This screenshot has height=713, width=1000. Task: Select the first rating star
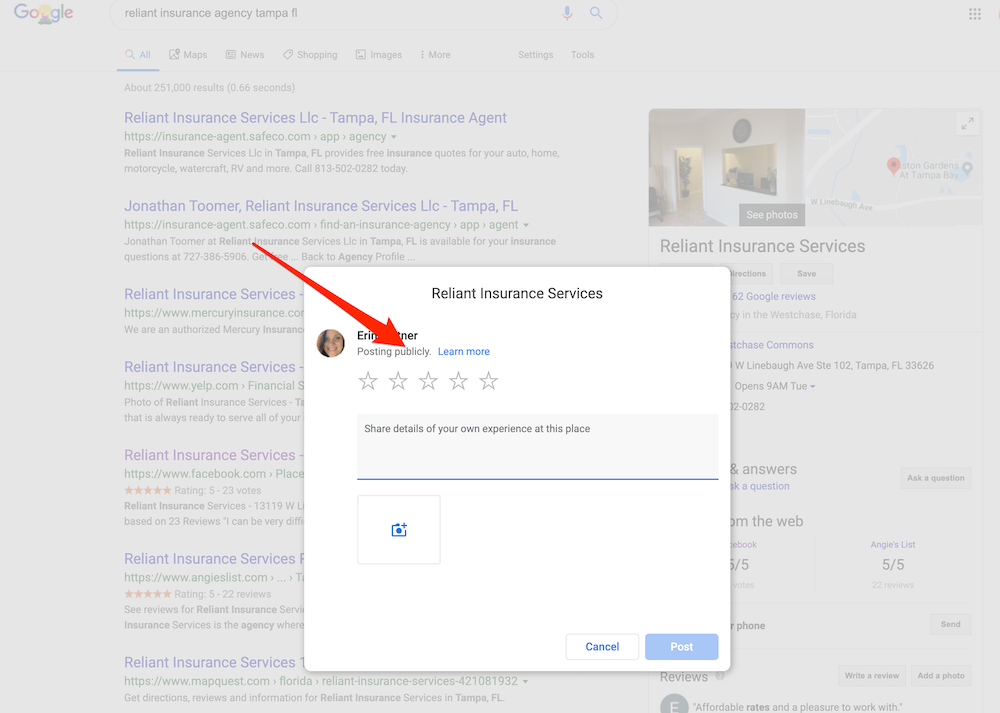[368, 381]
